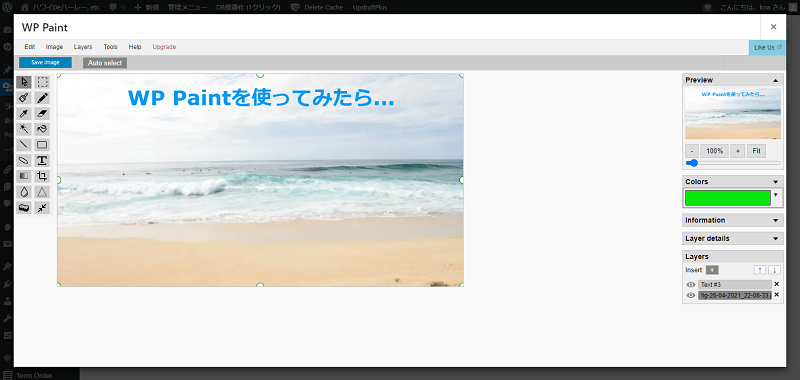Select the Text tool
The image size is (800, 380).
click(x=42, y=161)
